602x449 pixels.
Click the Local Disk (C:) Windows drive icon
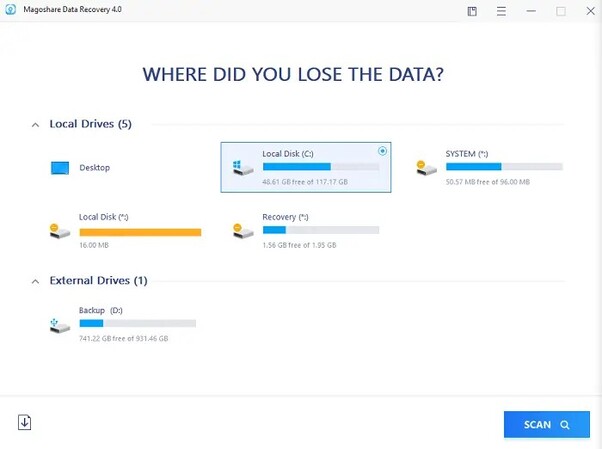point(242,167)
